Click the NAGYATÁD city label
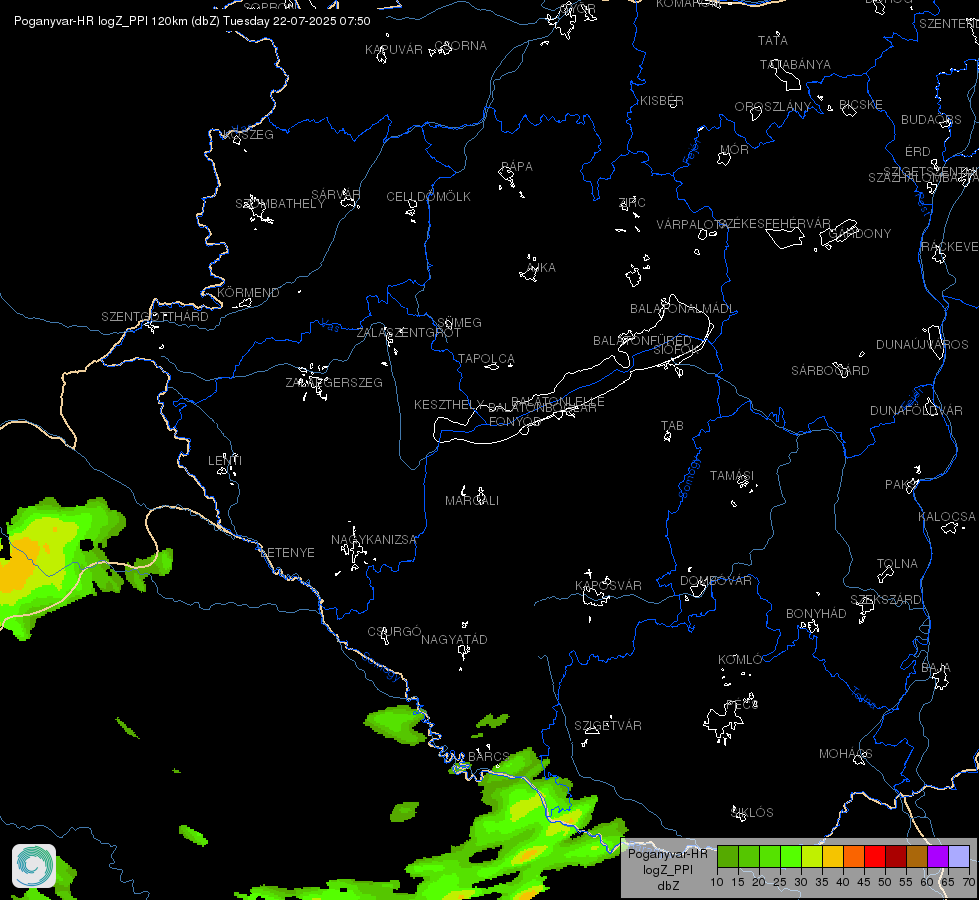 click(454, 640)
